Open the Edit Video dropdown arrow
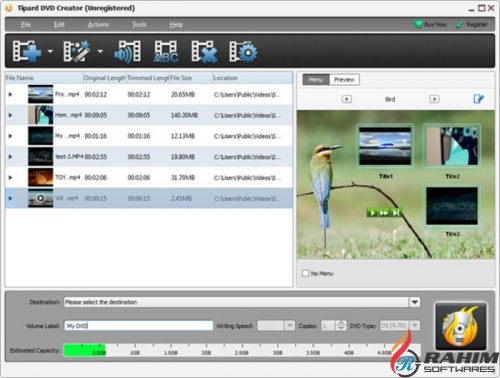The image size is (500, 378). coord(100,51)
